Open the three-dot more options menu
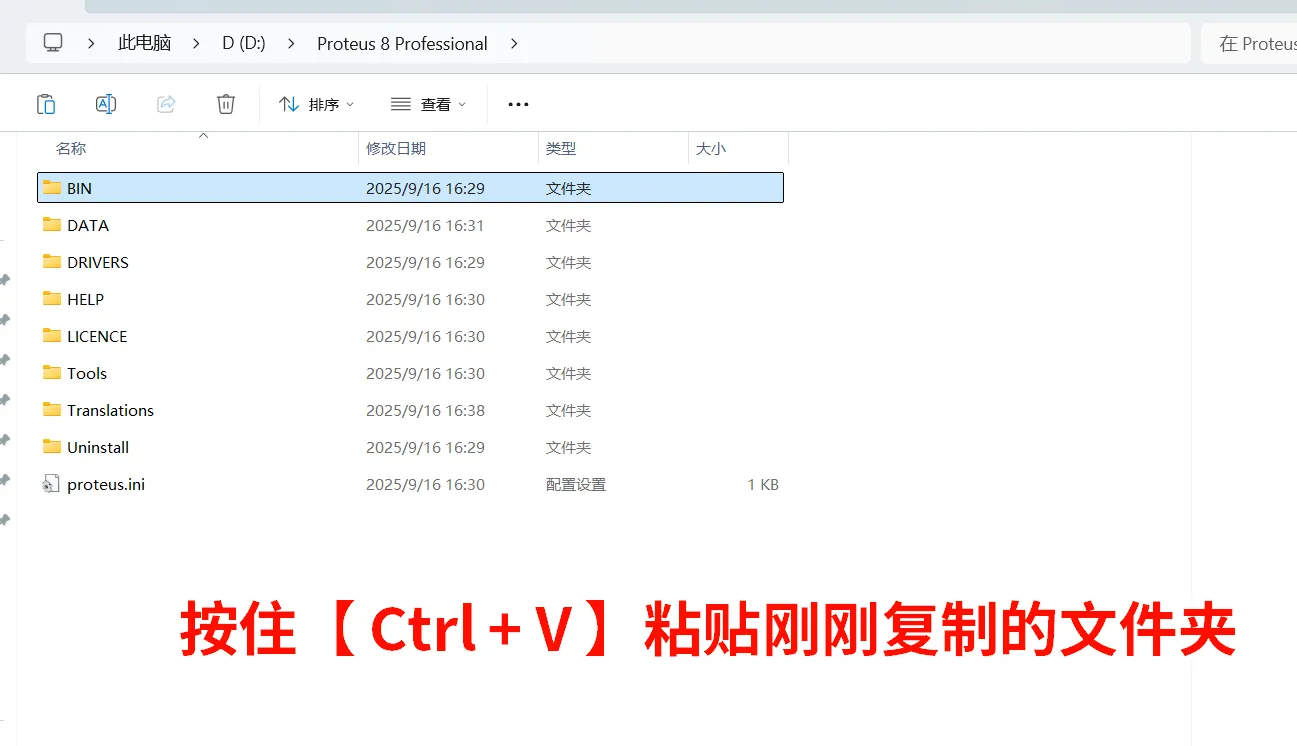This screenshot has width=1297, height=746. tap(518, 104)
